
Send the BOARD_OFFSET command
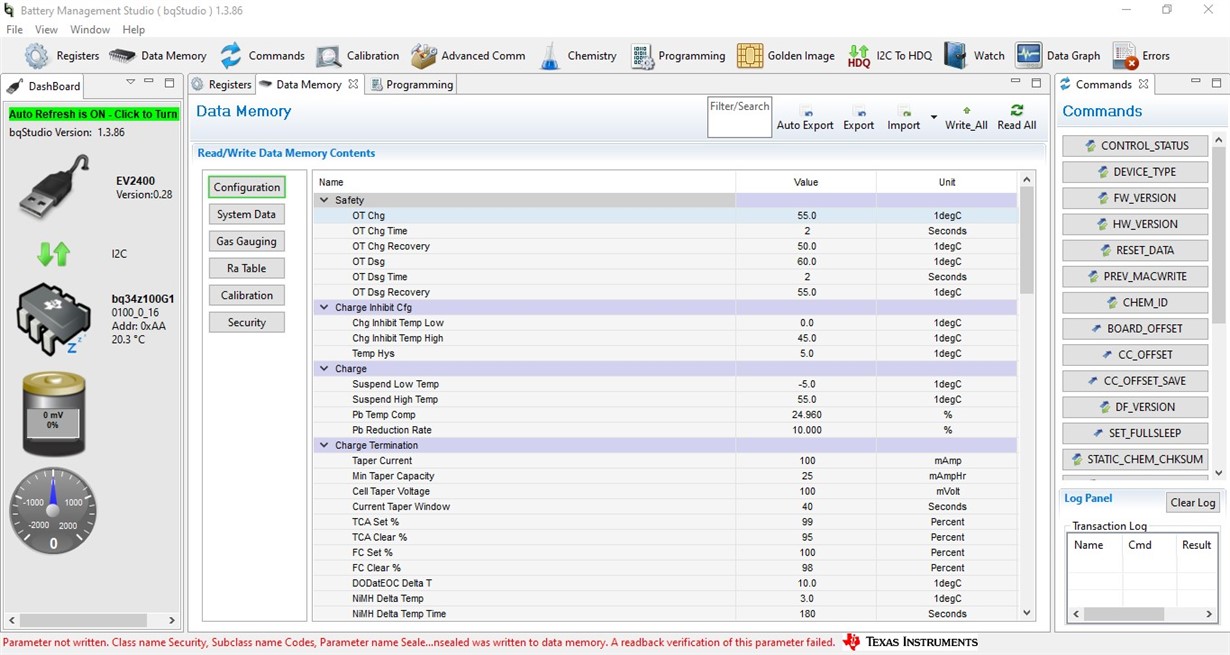[x=1135, y=328]
